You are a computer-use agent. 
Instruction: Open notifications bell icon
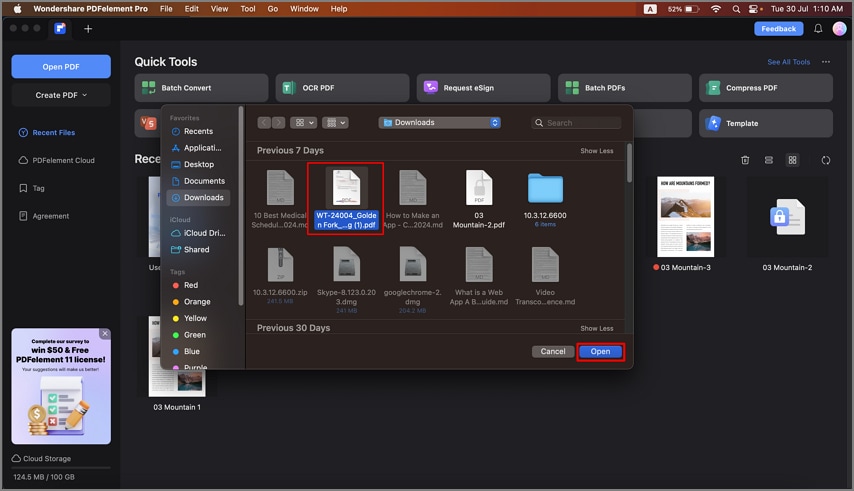818,29
